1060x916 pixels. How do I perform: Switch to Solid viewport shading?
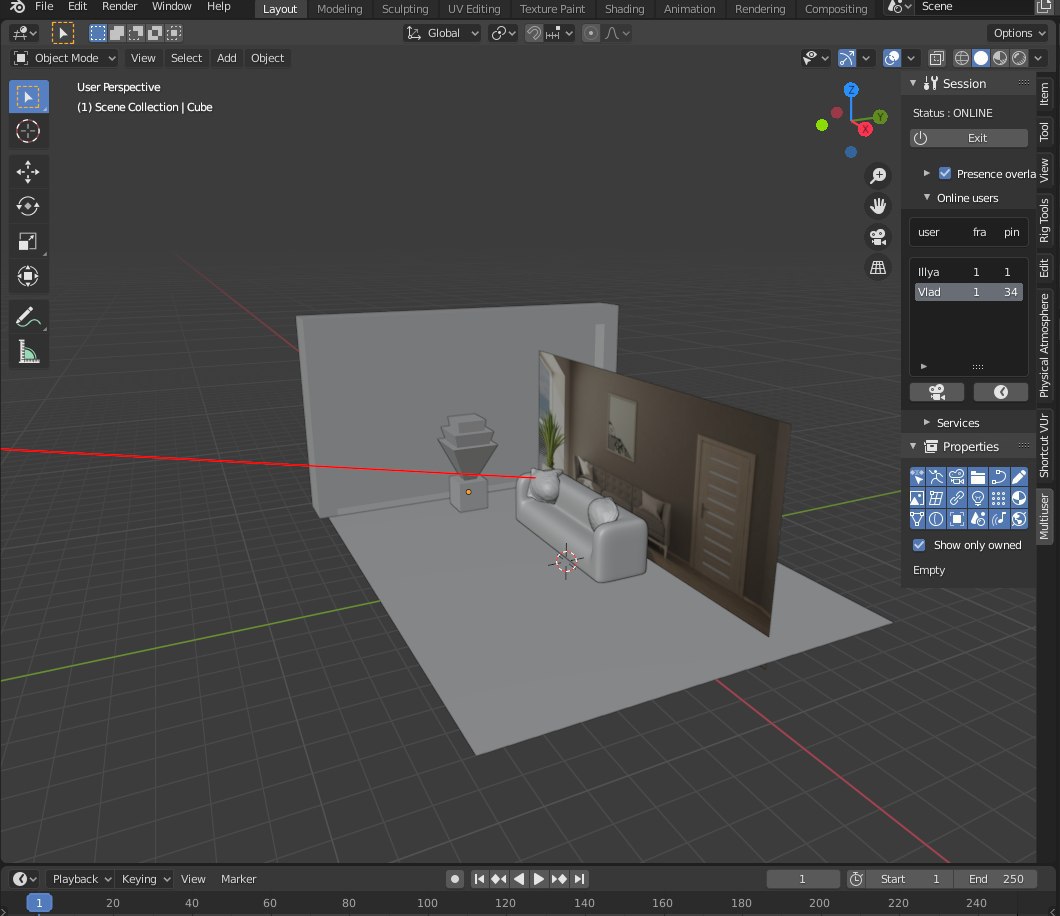tap(981, 58)
